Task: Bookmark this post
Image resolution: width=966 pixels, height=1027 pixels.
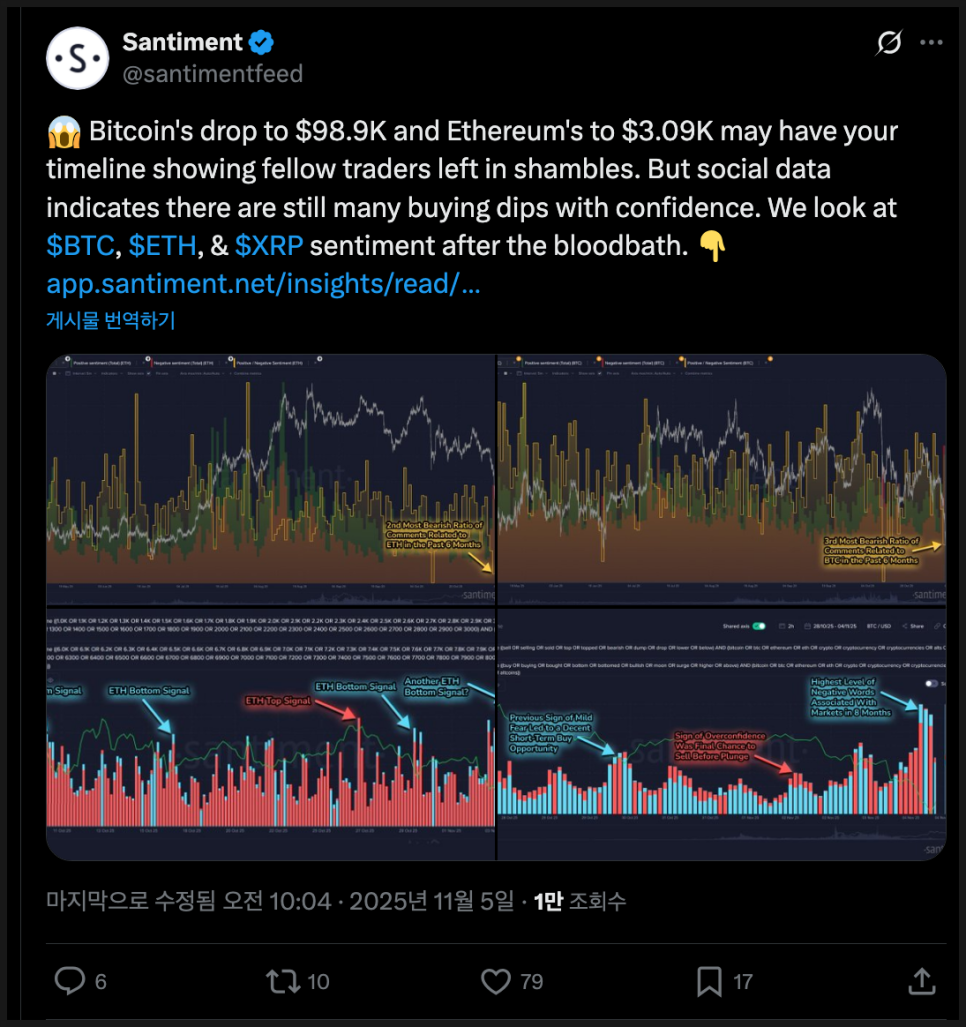Action: click(709, 981)
